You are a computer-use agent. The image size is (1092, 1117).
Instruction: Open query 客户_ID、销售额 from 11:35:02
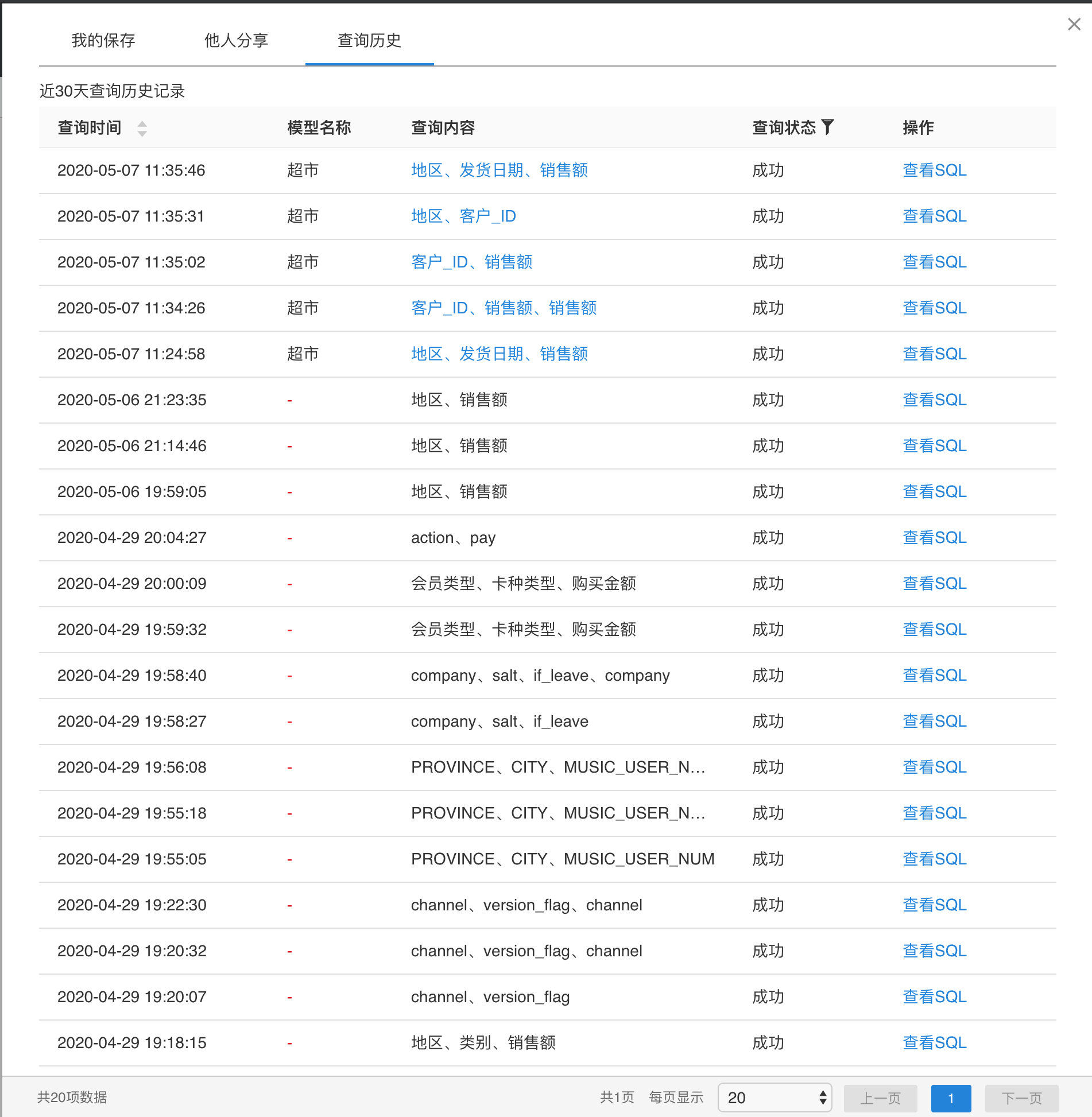(472, 262)
